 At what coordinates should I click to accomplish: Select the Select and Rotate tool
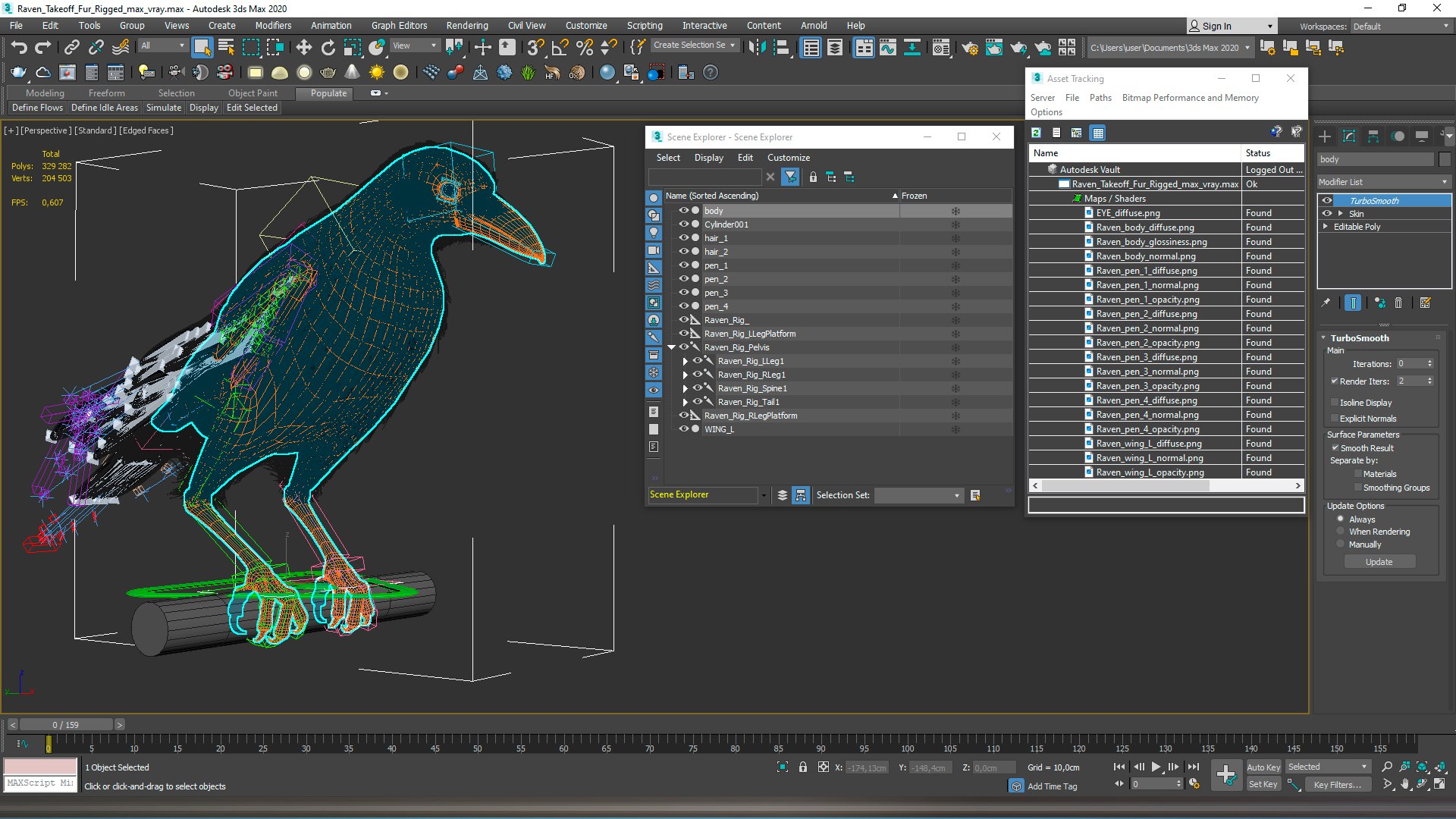(x=328, y=47)
